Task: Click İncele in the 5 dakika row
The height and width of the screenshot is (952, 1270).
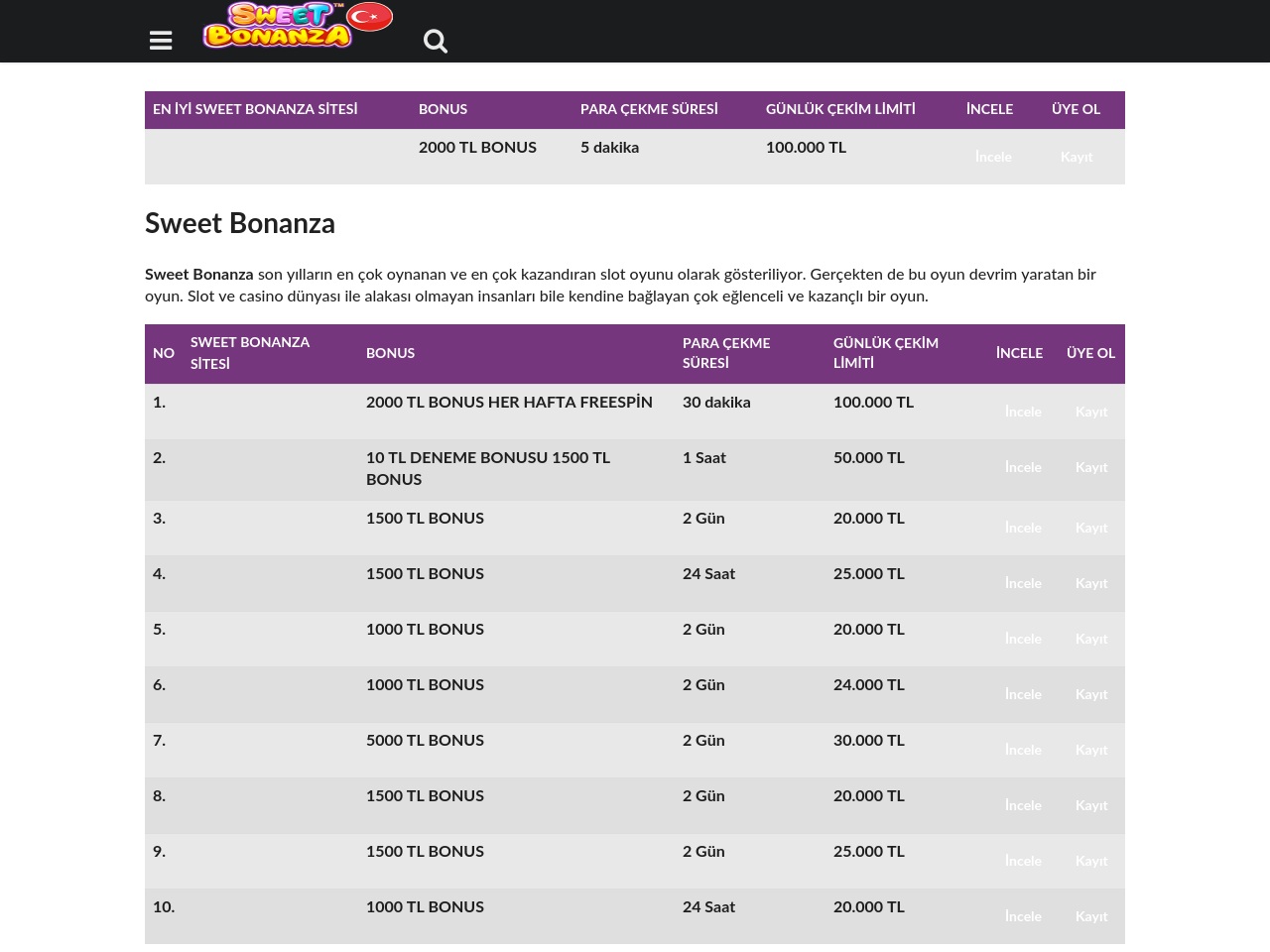Action: [x=993, y=158]
